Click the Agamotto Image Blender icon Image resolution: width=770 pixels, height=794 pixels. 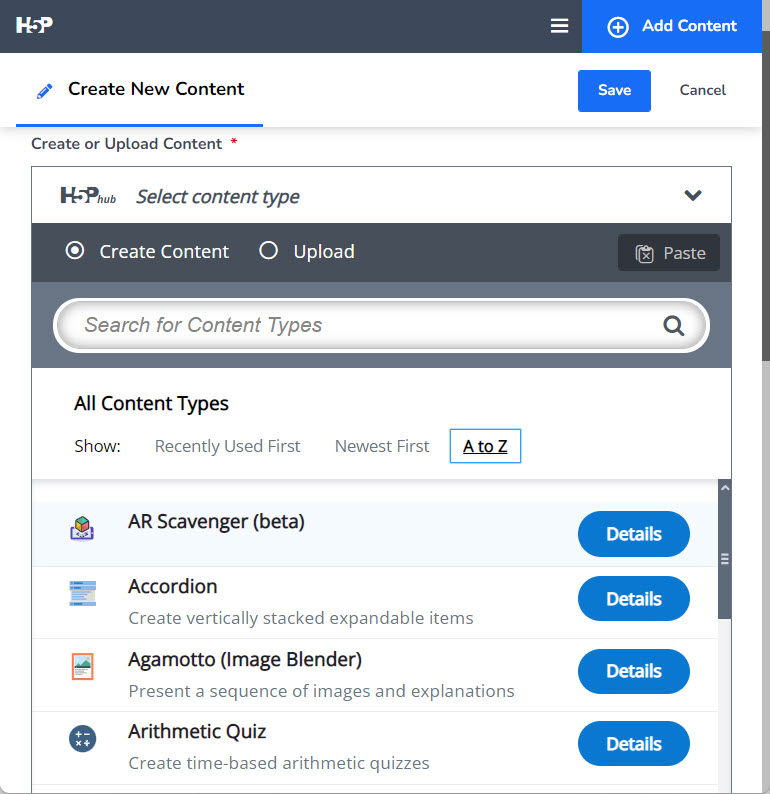point(83,666)
